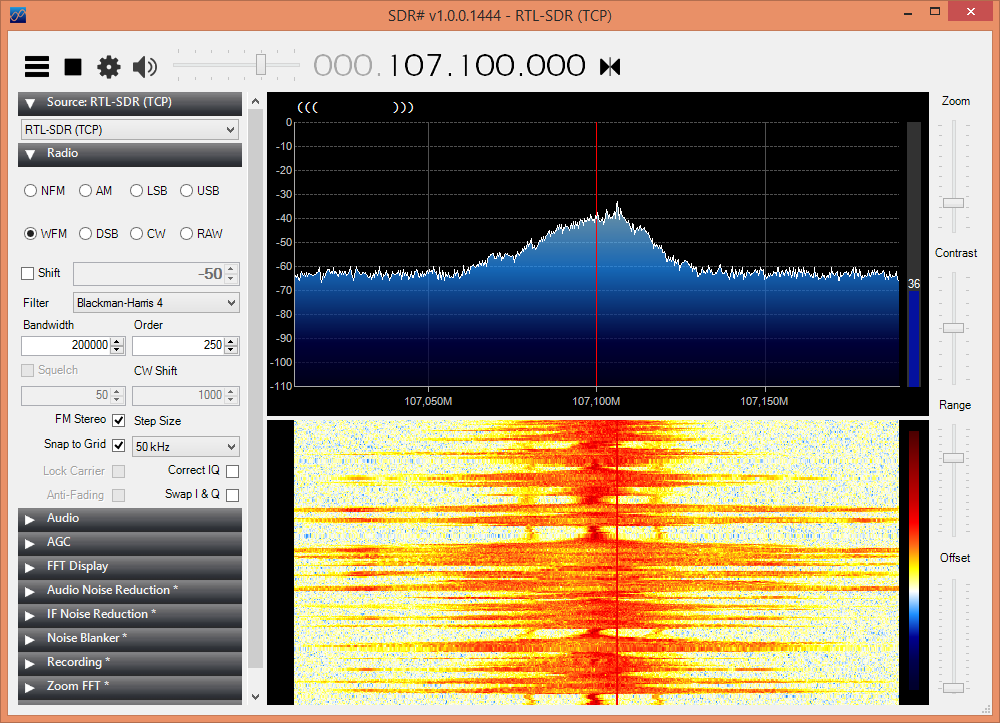Open the hamburger menu

click(36, 66)
